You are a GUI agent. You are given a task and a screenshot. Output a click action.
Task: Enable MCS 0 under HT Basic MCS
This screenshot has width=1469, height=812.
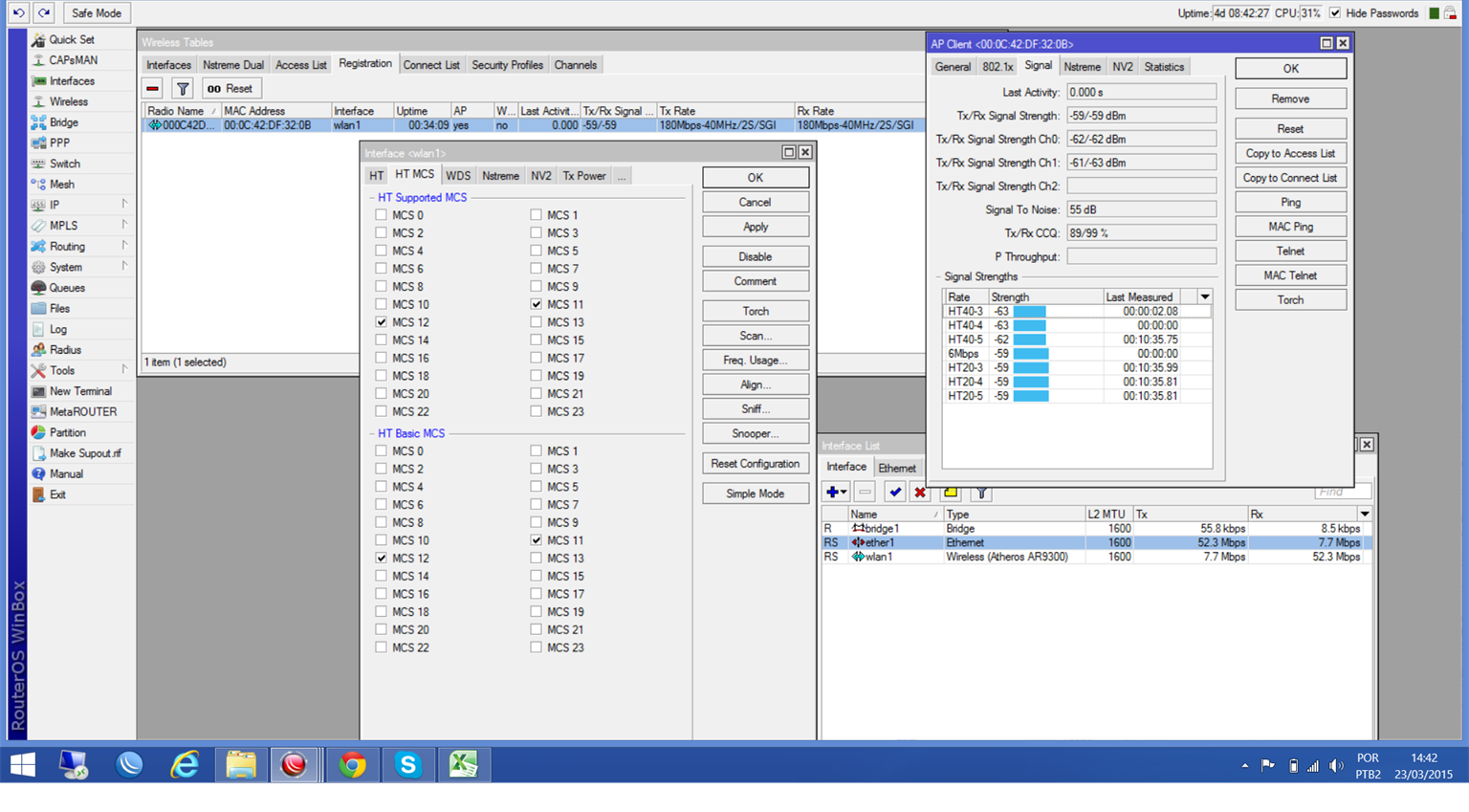click(382, 450)
